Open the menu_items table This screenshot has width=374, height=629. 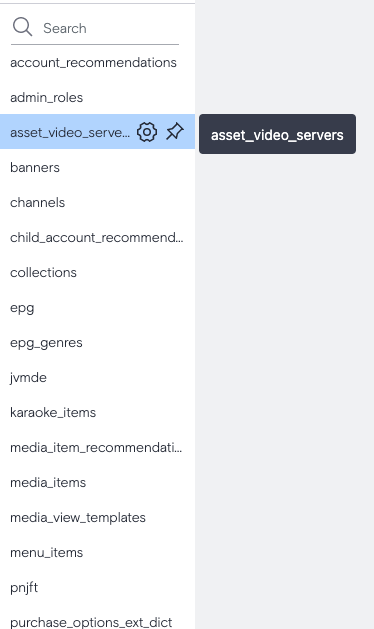point(98,552)
